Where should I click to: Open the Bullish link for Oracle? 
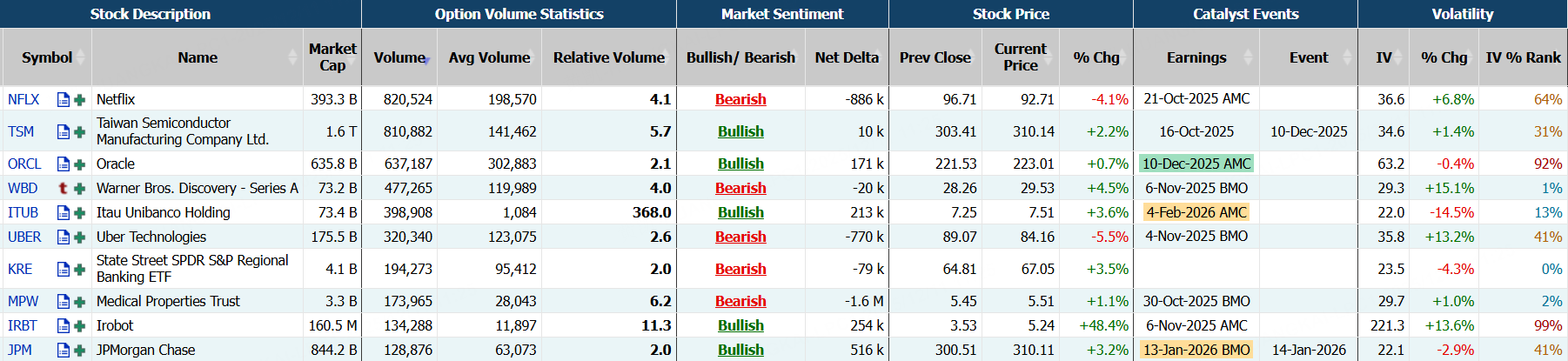tap(740, 164)
